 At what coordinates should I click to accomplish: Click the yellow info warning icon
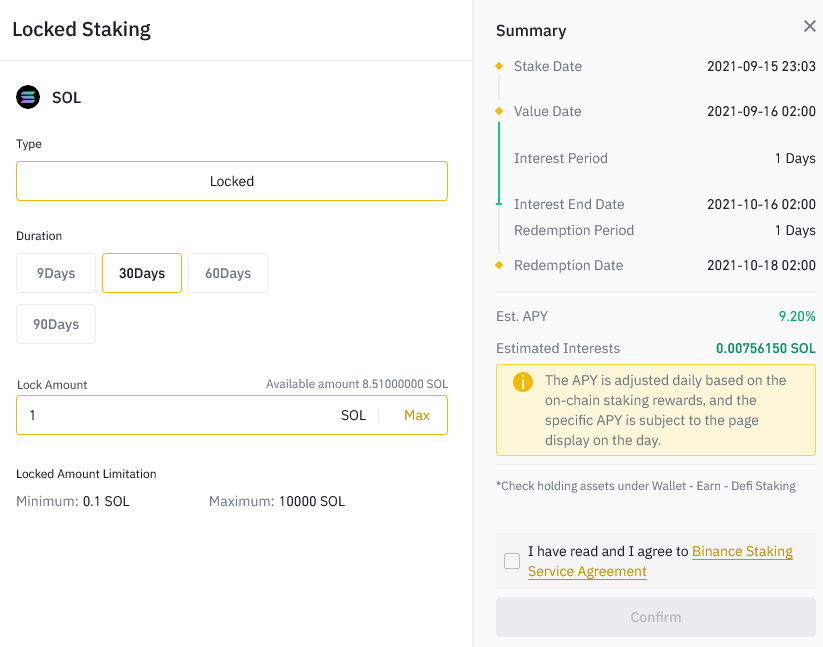[522, 382]
